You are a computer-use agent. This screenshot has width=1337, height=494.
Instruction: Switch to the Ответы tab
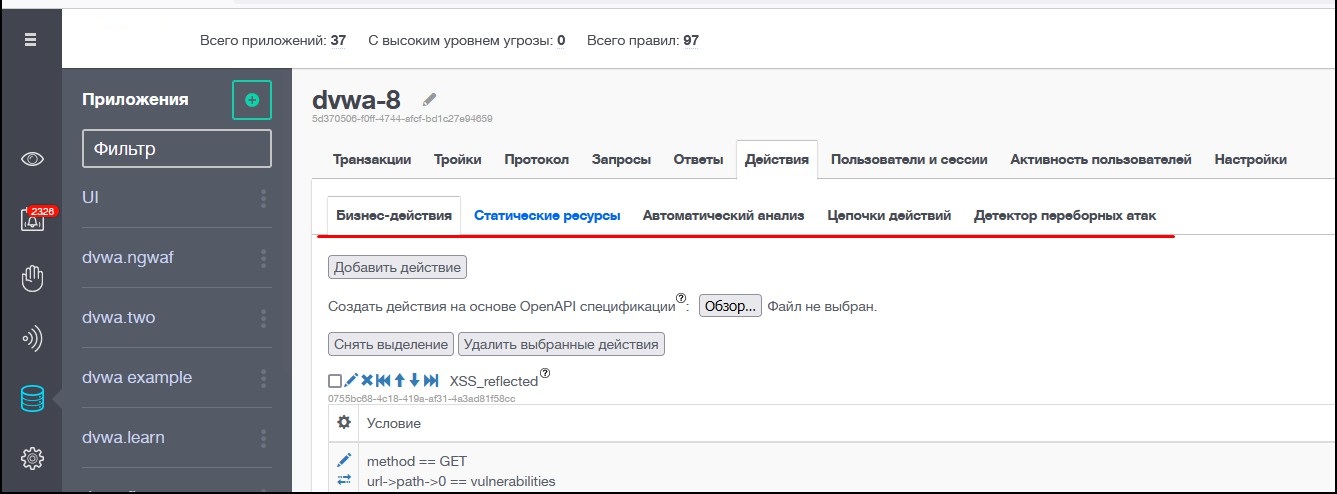(x=698, y=159)
